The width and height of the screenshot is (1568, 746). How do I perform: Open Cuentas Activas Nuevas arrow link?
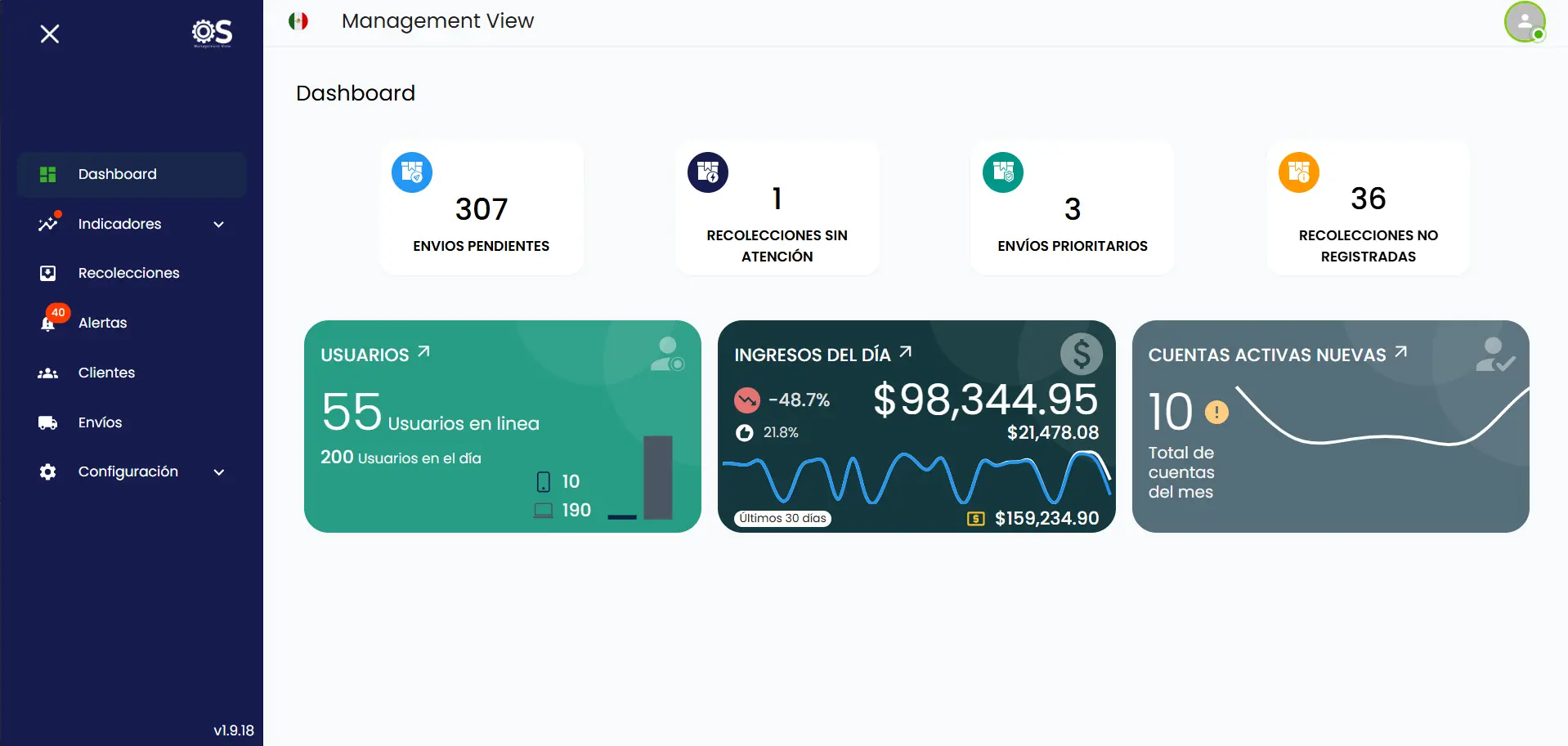(x=1400, y=352)
